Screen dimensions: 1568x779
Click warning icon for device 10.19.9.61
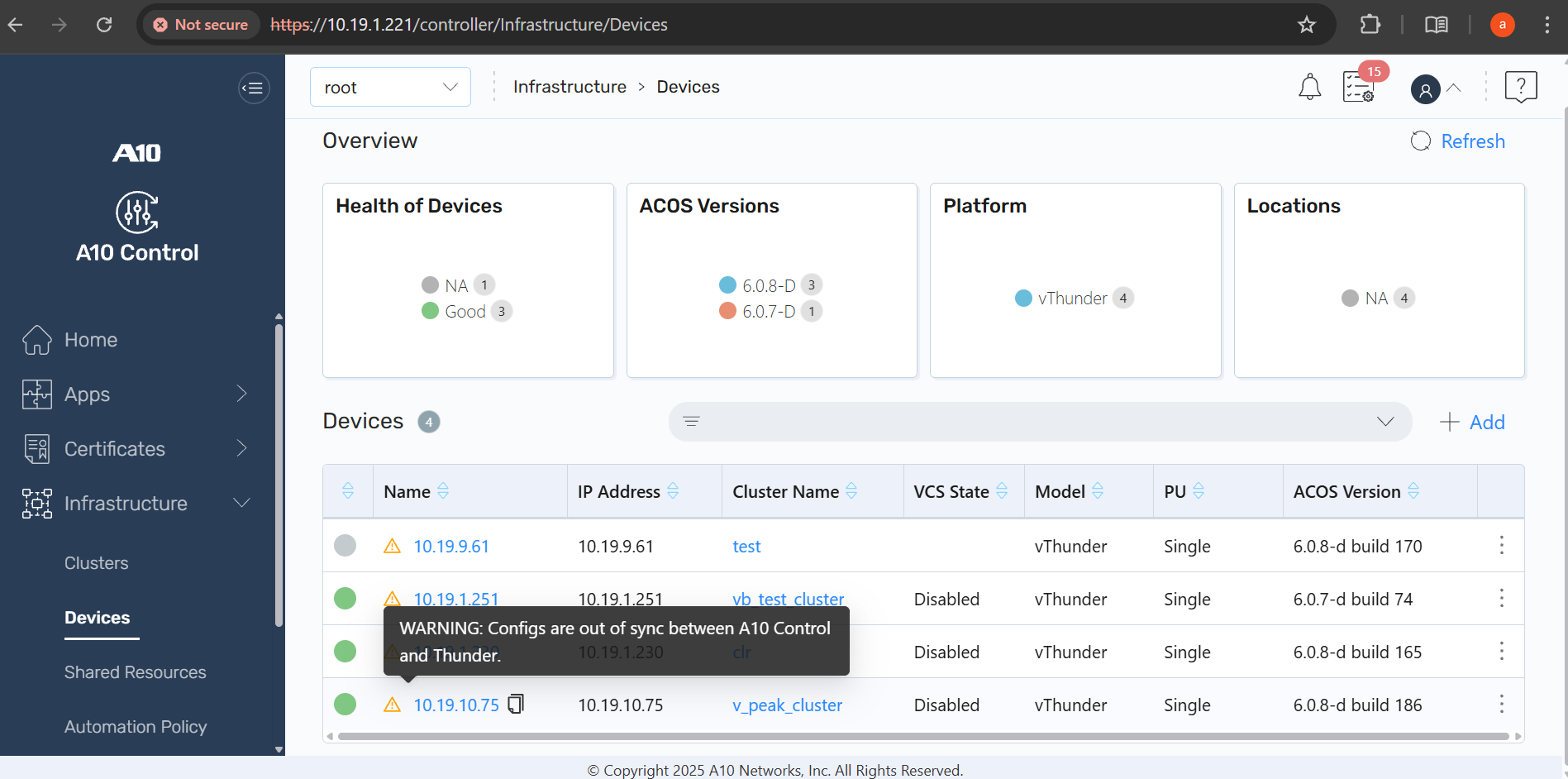coord(392,546)
